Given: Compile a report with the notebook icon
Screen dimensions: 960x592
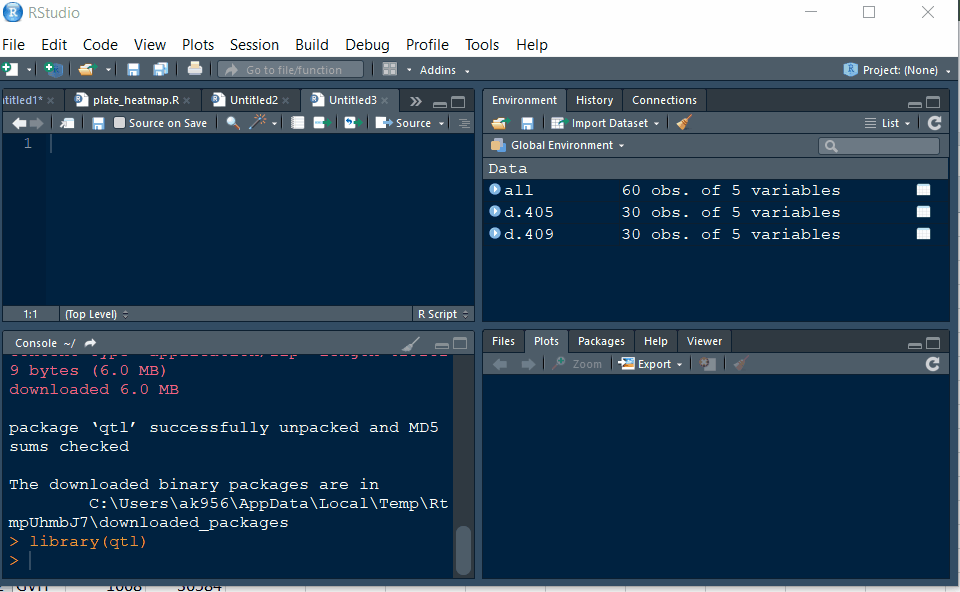Looking at the screenshot, I should (298, 123).
